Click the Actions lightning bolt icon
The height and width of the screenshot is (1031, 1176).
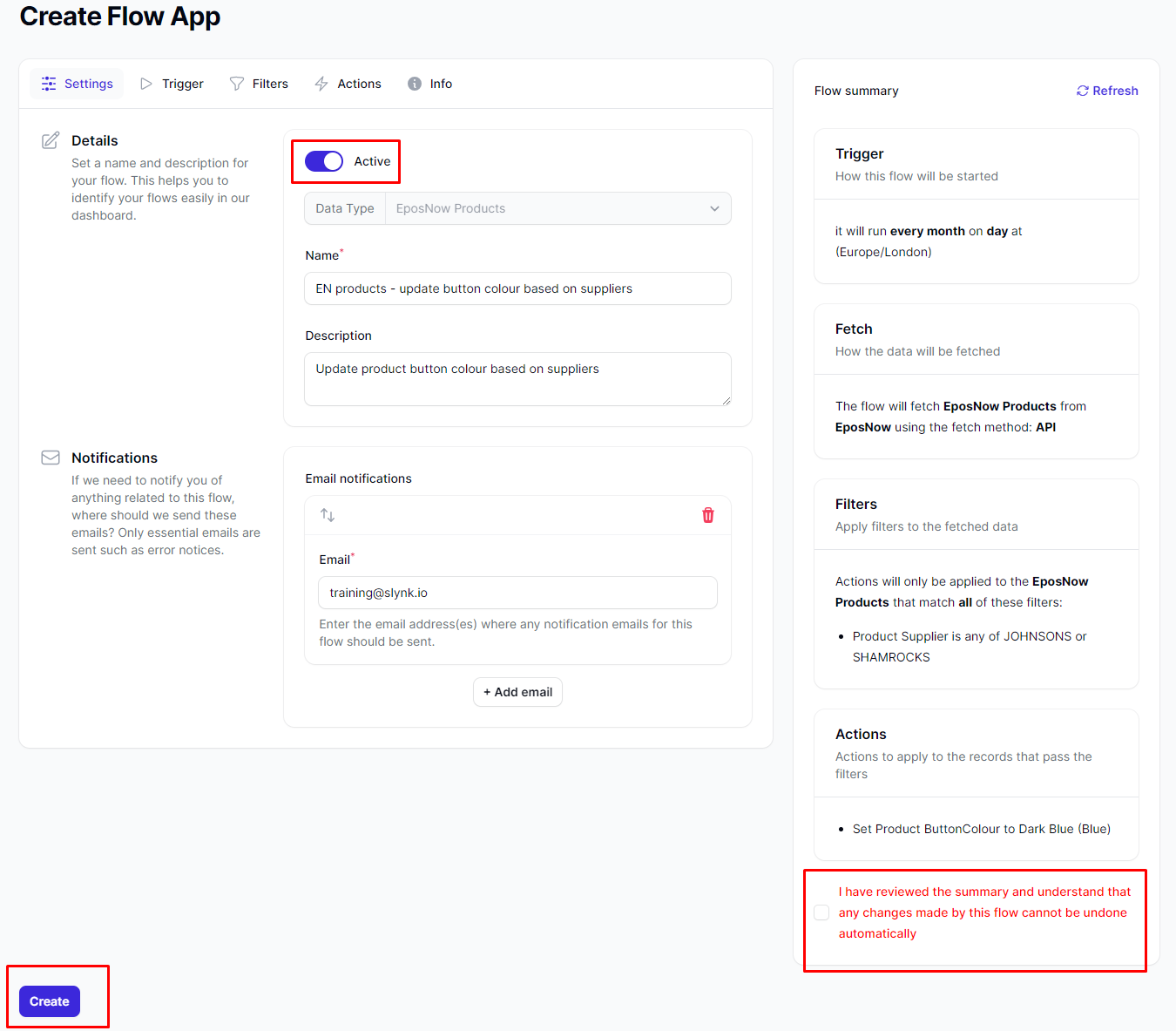pos(321,84)
